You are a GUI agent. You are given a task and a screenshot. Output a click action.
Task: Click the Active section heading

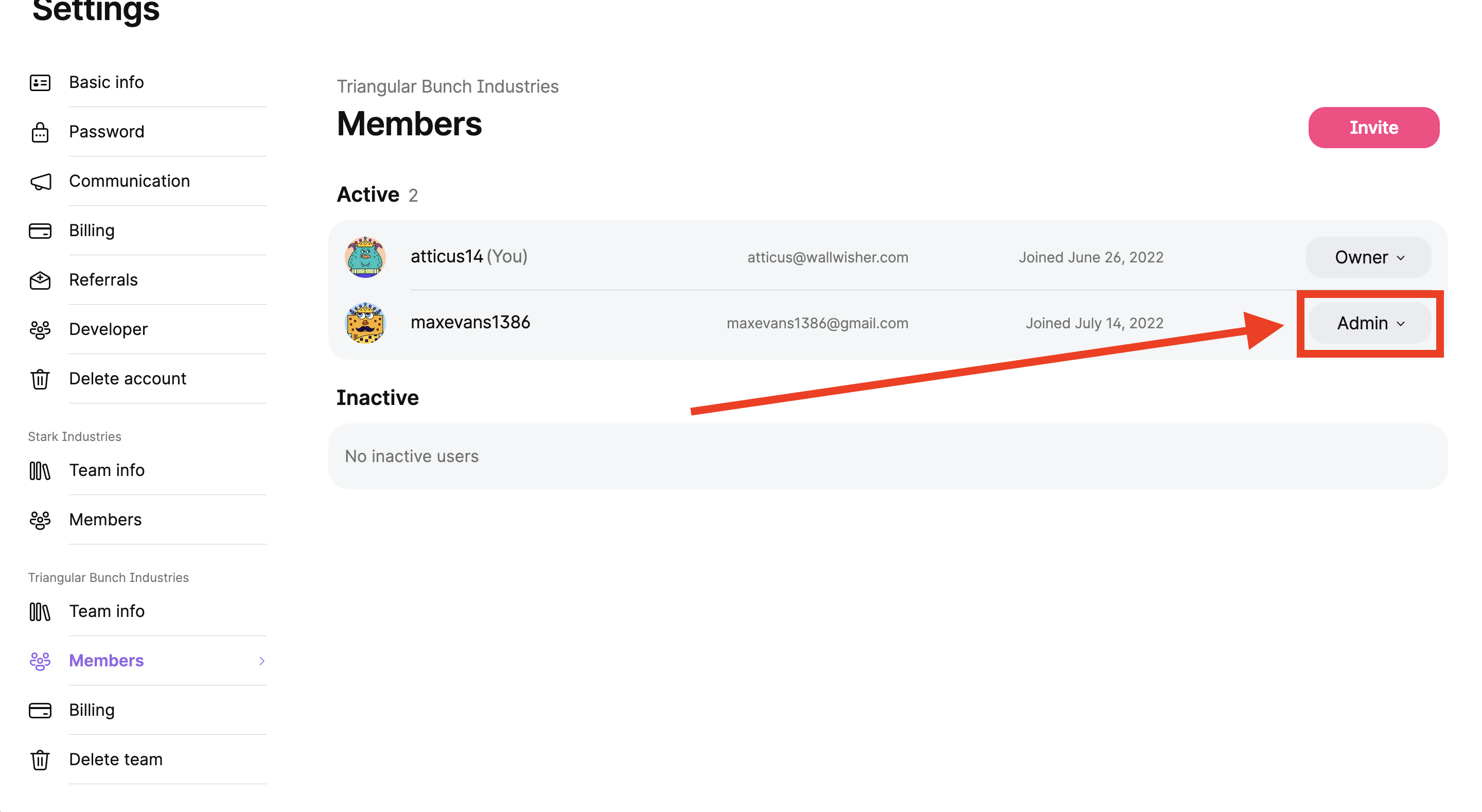pyautogui.click(x=367, y=195)
